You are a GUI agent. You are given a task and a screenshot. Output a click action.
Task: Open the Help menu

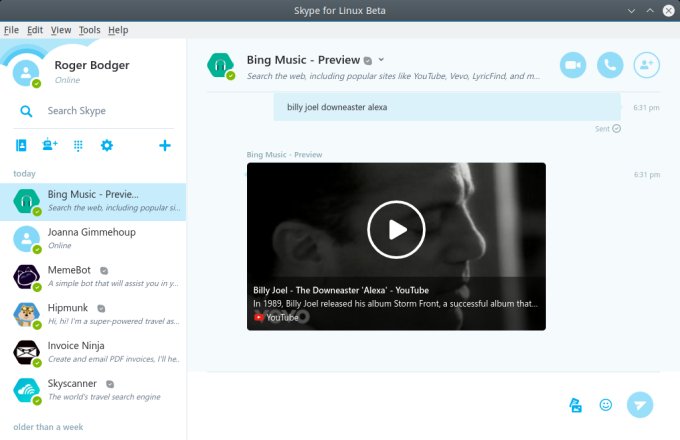click(118, 30)
